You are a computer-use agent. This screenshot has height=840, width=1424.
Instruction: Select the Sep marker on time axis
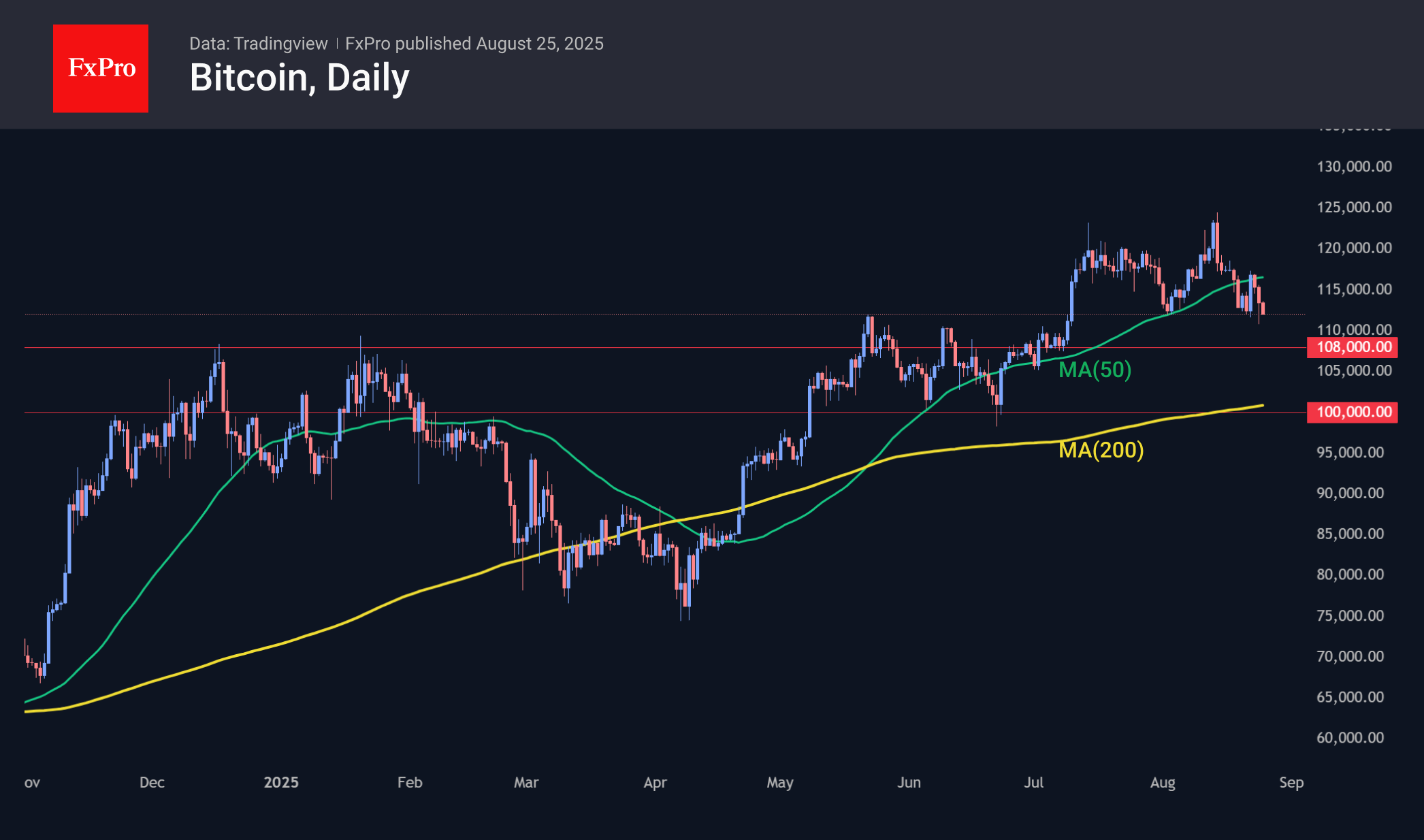1291,783
